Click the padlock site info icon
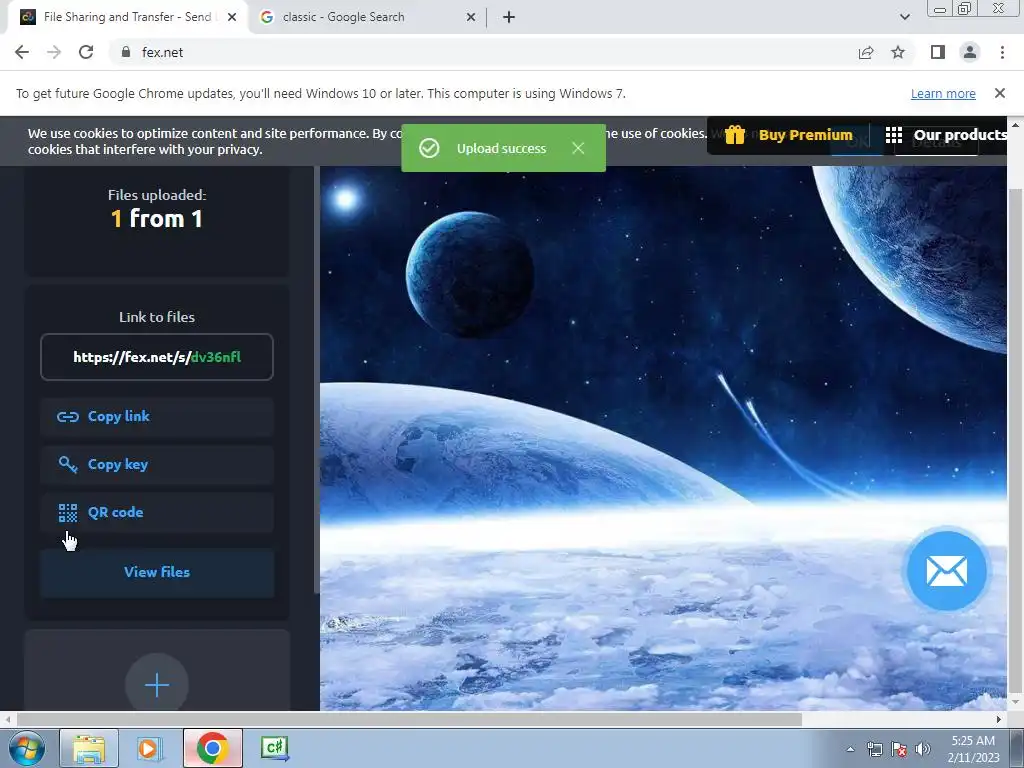Viewport: 1024px width, 768px height. (x=126, y=52)
